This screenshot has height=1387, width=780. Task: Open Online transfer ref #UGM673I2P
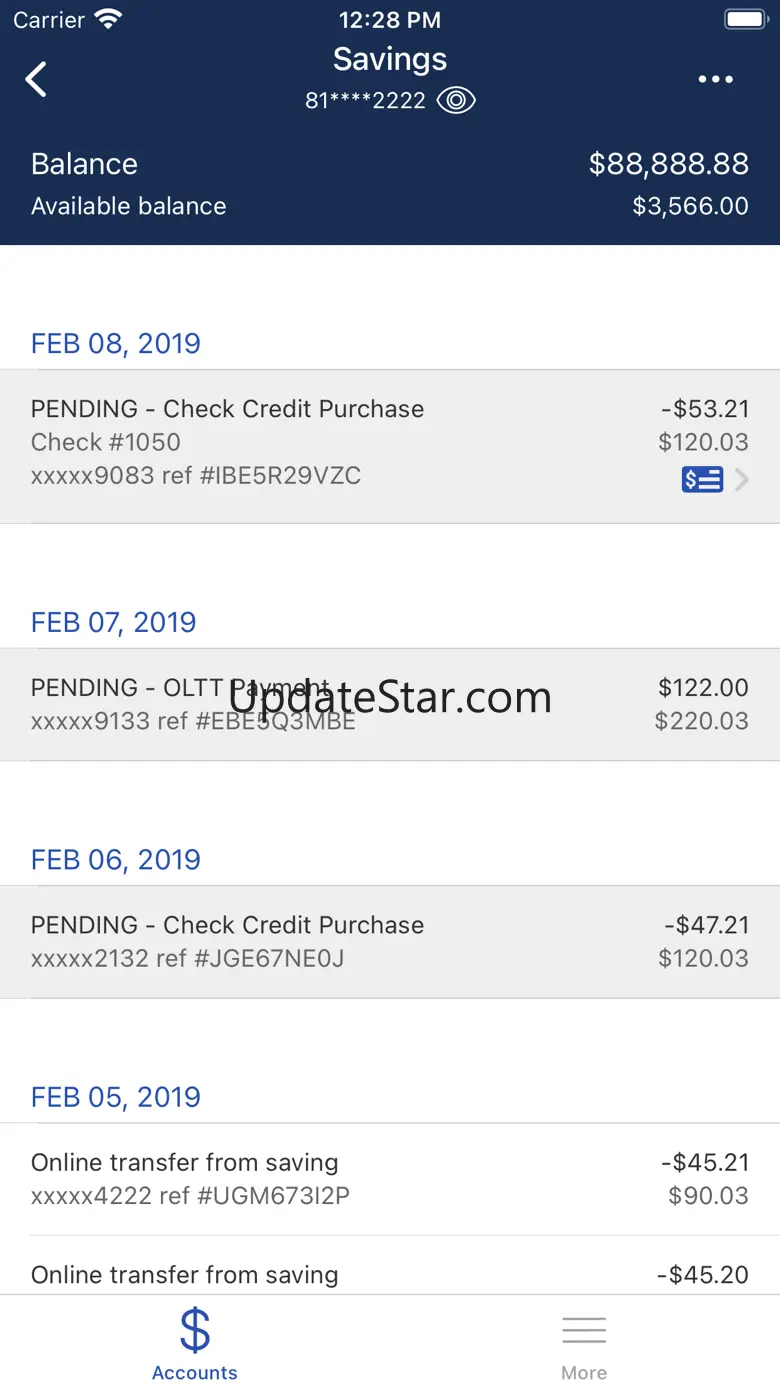tap(390, 1178)
